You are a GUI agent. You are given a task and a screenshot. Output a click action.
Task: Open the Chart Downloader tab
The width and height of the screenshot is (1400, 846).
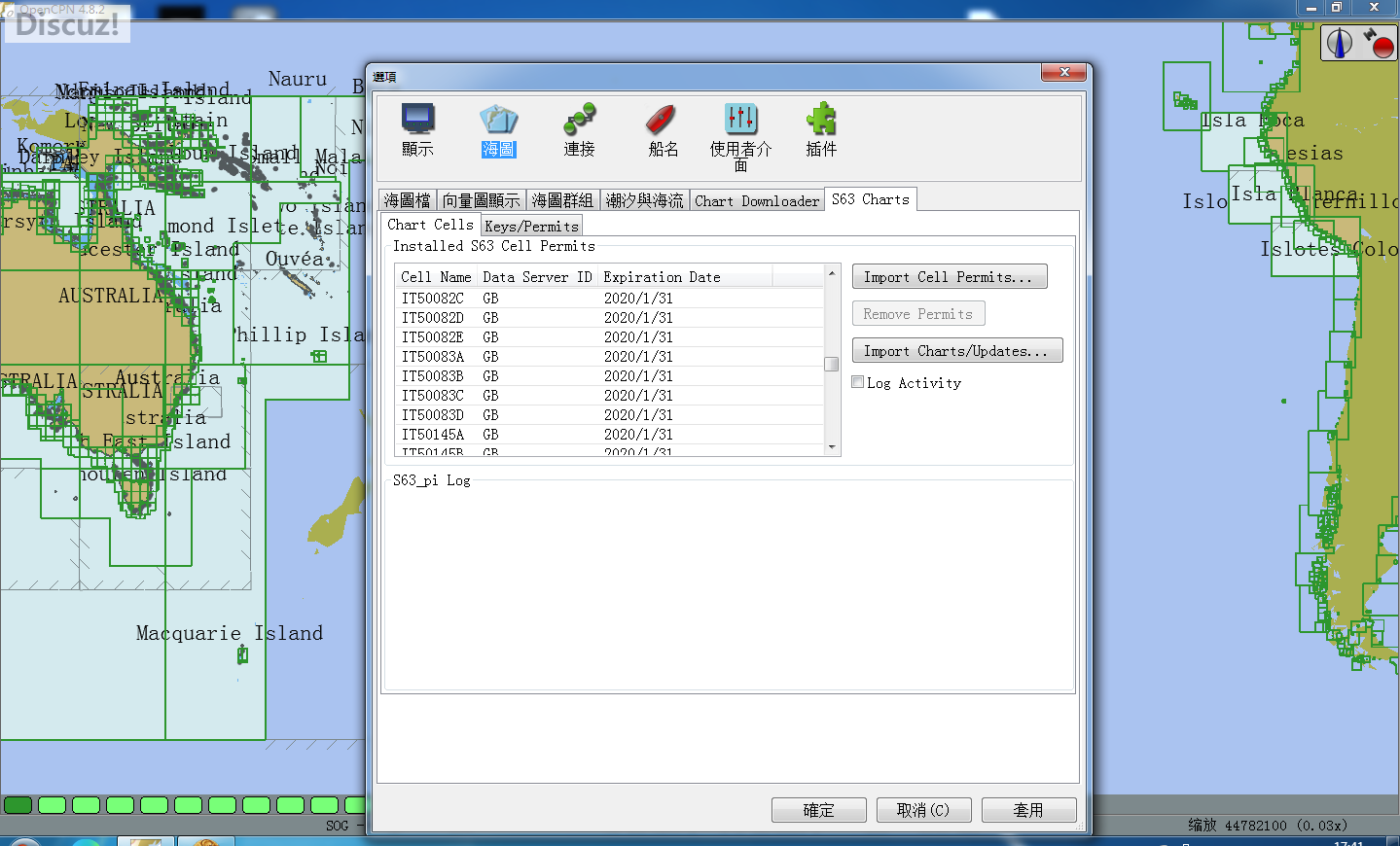coord(757,200)
